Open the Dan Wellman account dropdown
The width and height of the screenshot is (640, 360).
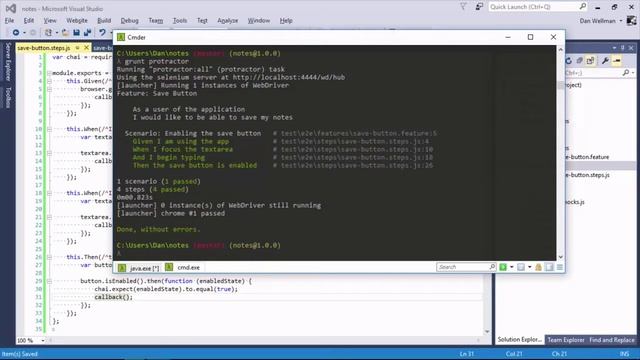click(x=621, y=20)
